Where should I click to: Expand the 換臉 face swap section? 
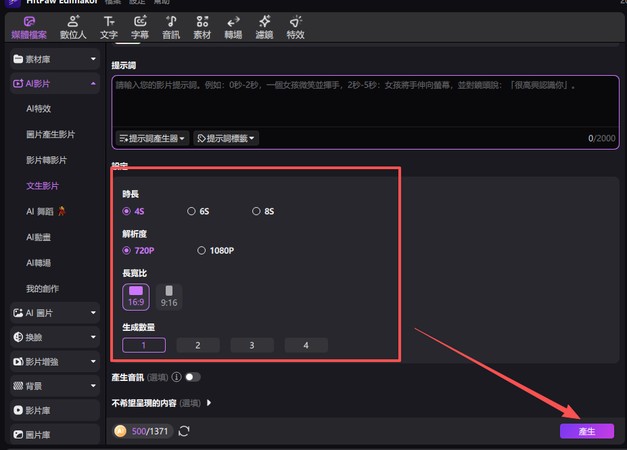pos(55,337)
